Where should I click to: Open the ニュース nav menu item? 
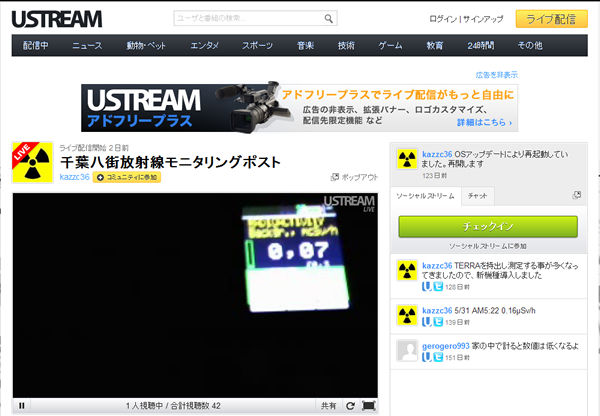87,46
